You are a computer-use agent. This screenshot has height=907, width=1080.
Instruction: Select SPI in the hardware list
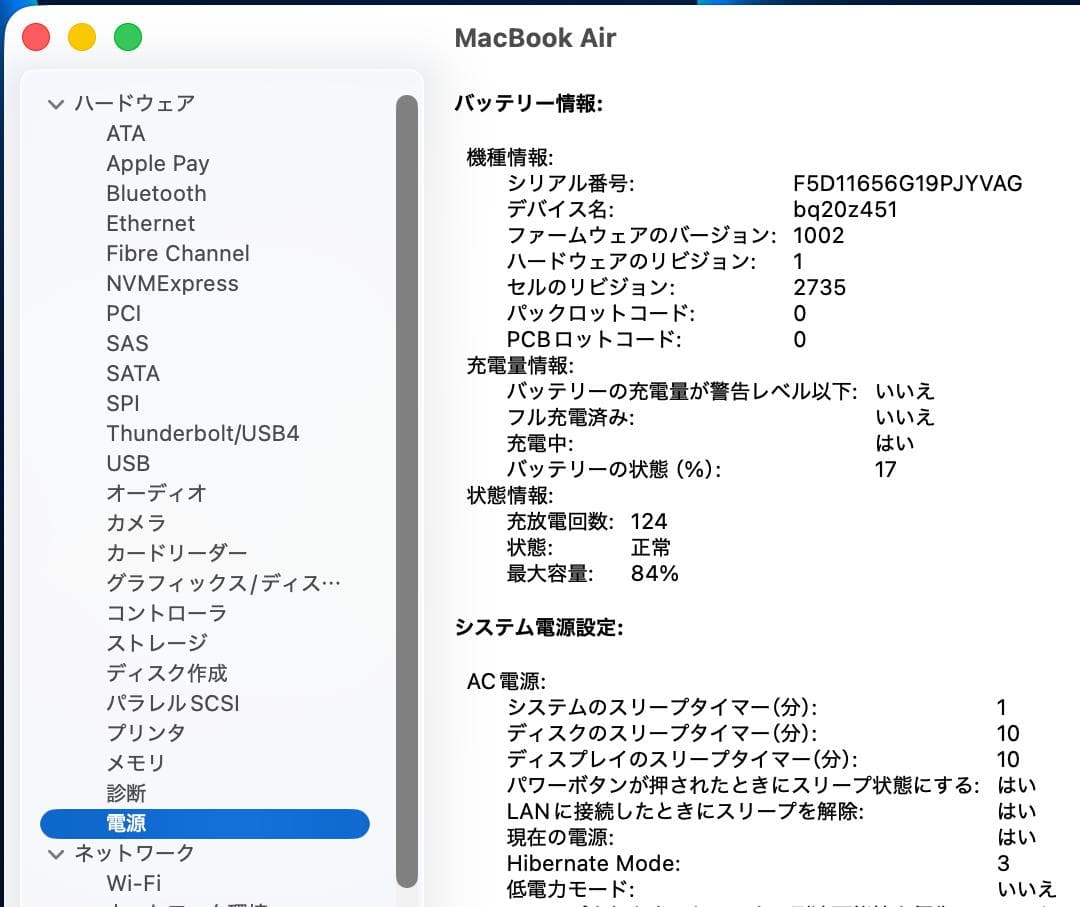coord(123,403)
